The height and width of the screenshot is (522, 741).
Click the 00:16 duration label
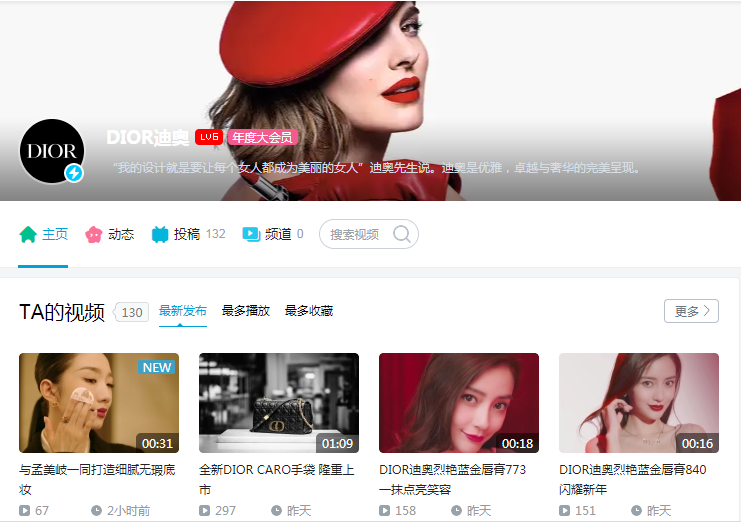click(698, 444)
